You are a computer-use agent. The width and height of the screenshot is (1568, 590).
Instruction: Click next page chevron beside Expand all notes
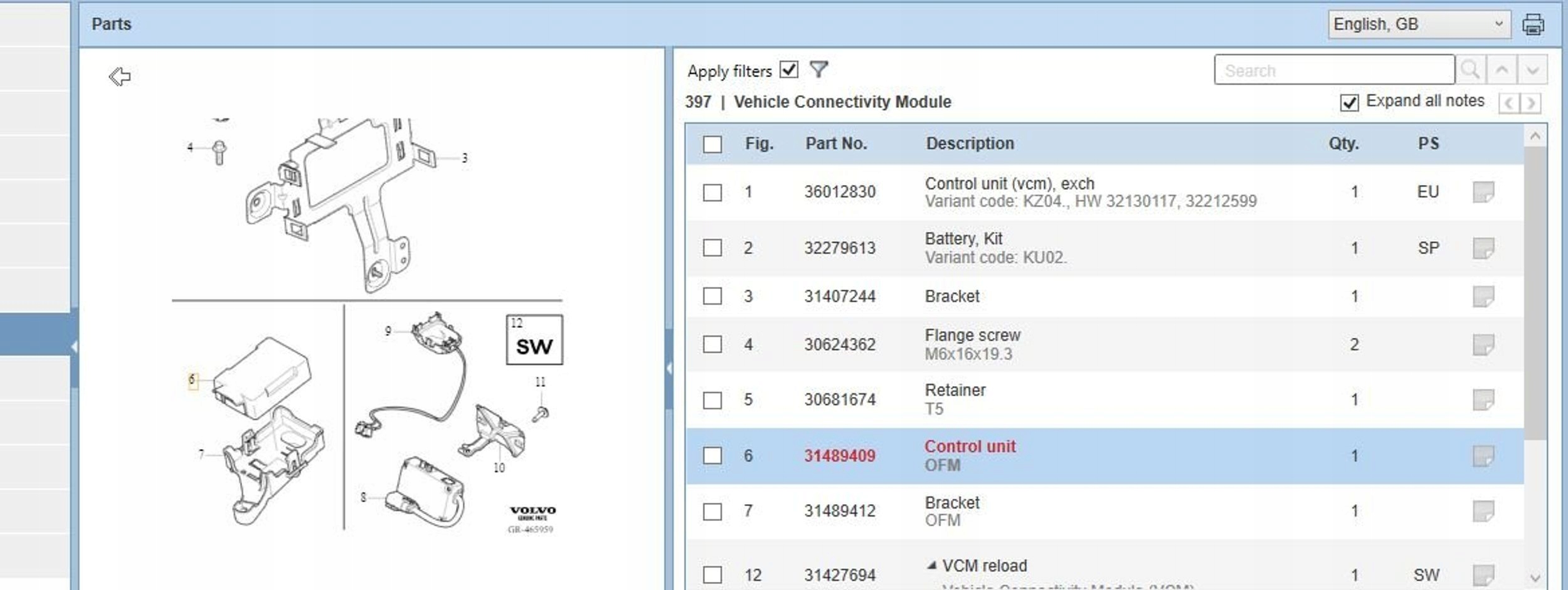[1531, 103]
